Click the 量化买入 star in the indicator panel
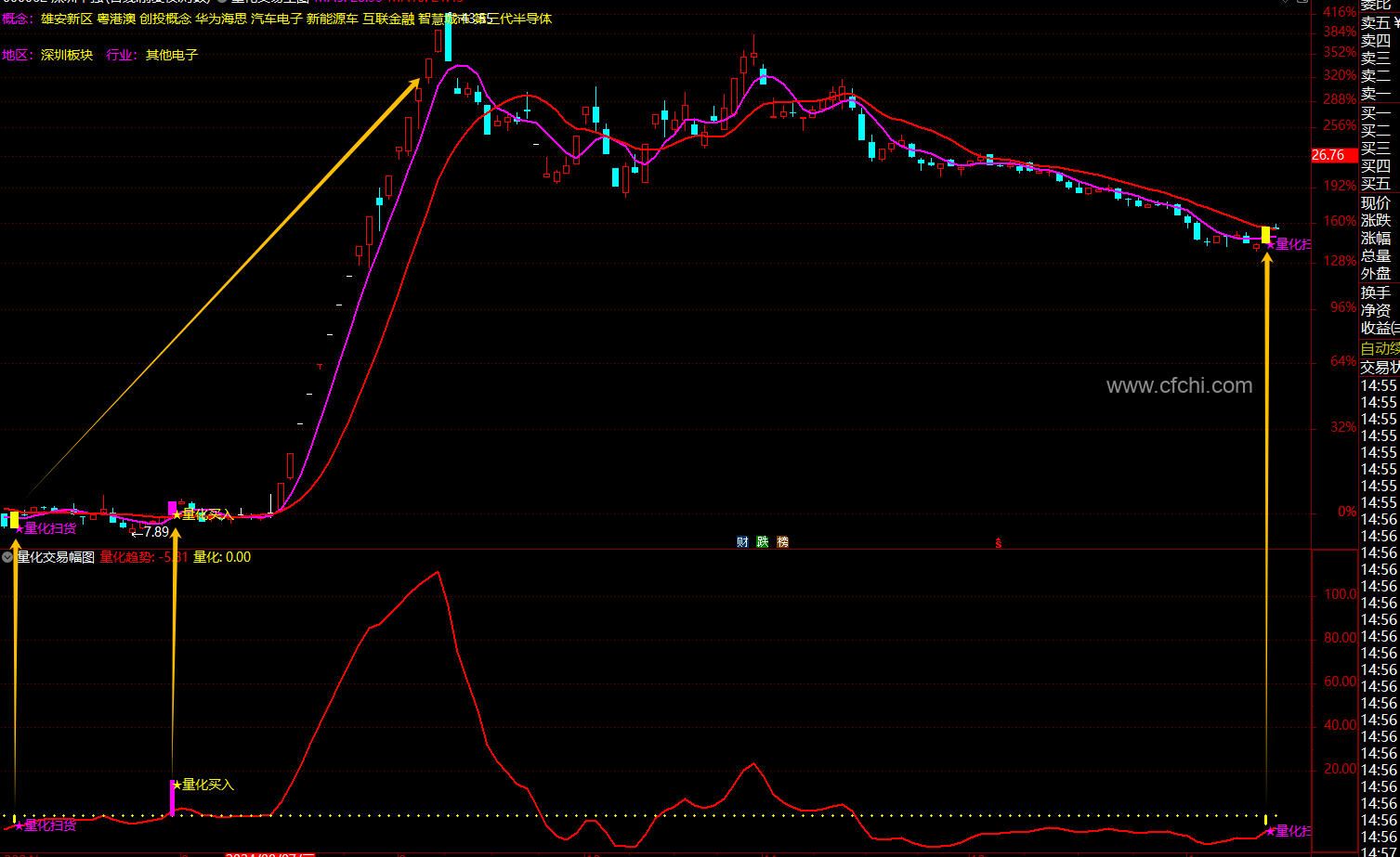1400x857 pixels. 177,785
